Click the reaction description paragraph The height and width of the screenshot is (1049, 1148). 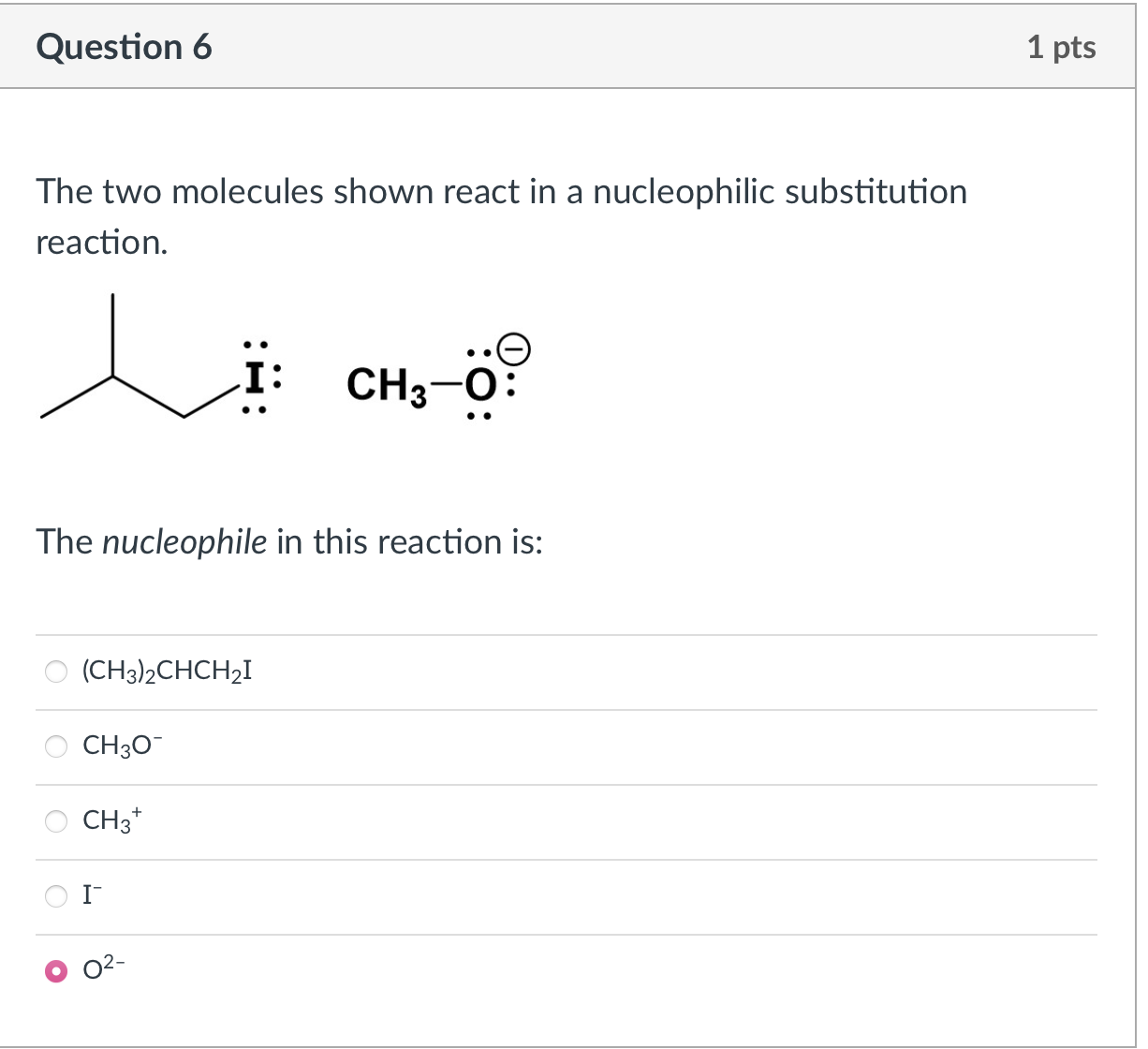click(x=501, y=215)
